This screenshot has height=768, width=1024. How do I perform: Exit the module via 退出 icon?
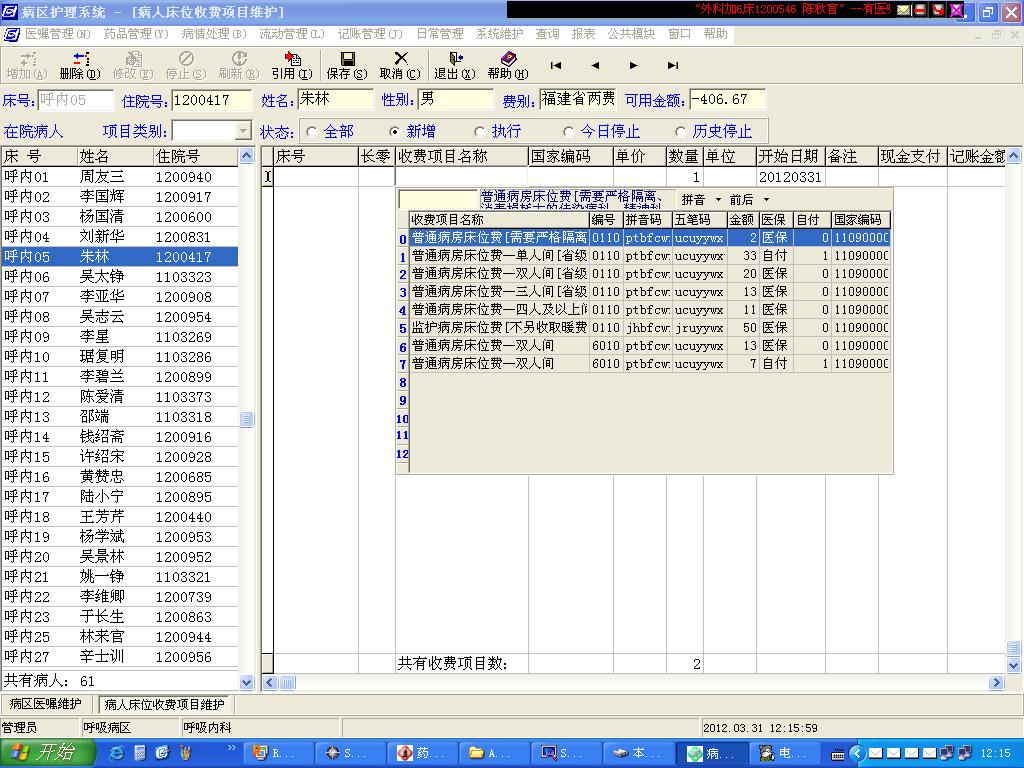(454, 60)
